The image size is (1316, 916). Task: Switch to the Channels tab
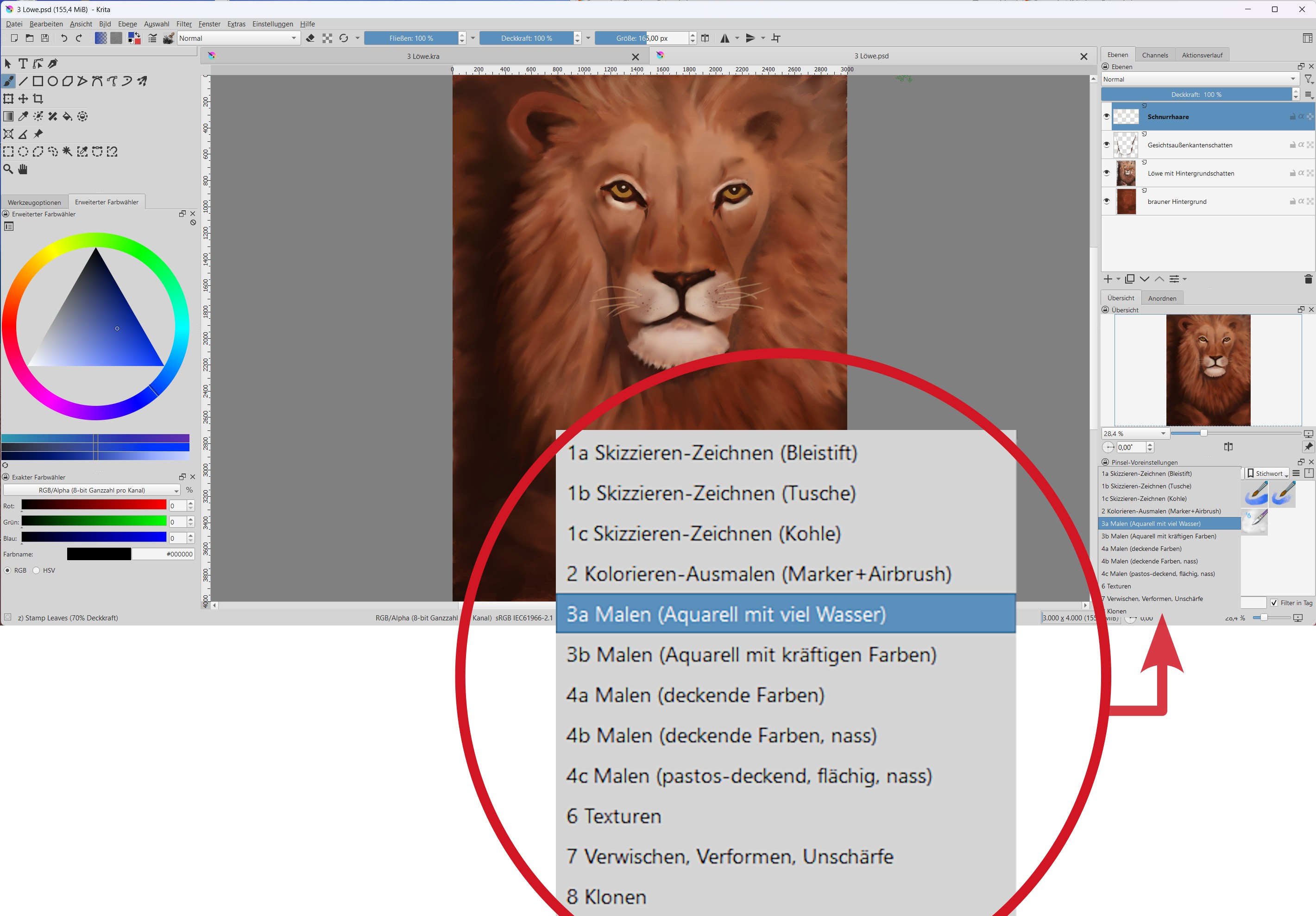1154,55
